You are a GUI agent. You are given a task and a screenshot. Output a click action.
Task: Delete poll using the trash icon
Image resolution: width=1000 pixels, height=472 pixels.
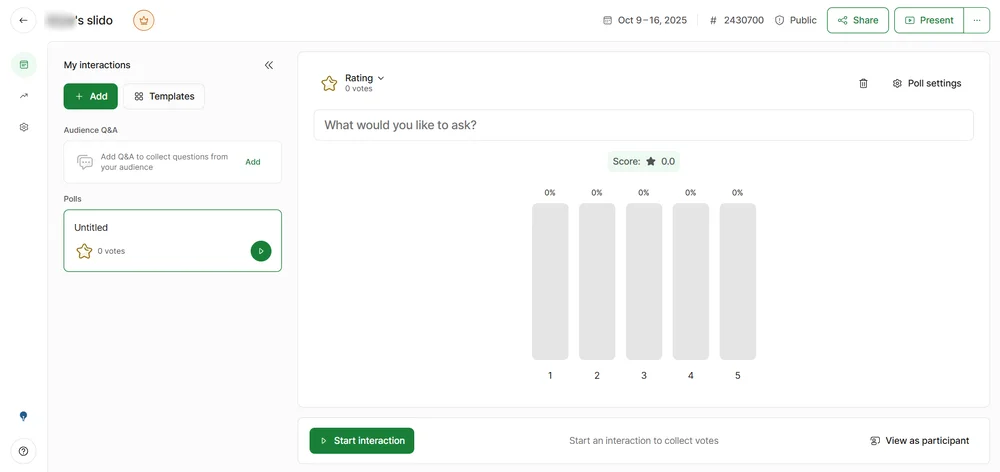tap(863, 84)
